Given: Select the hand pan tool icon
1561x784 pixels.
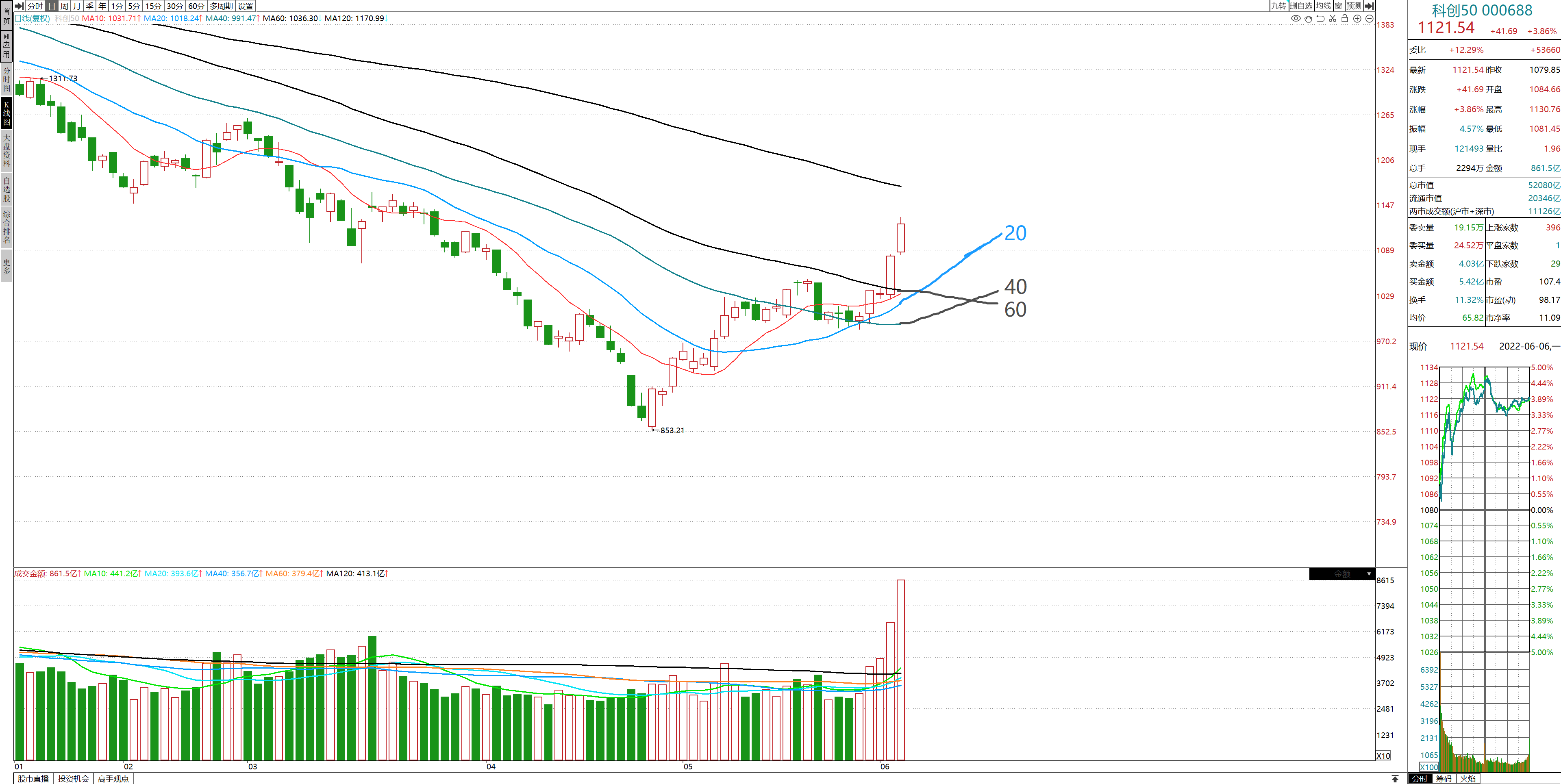Looking at the screenshot, I should (1308, 19).
